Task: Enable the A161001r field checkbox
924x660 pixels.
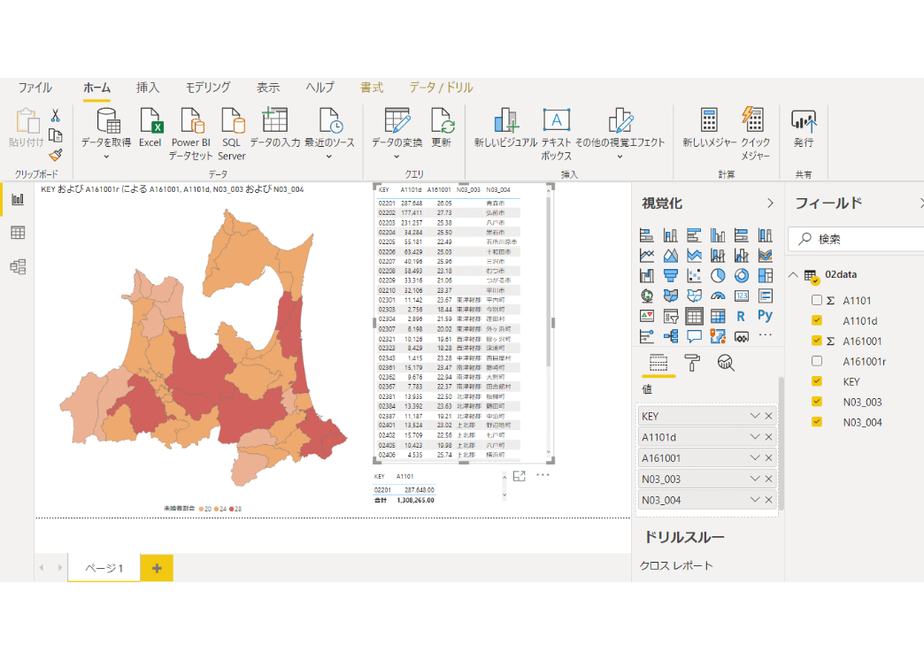Action: pos(817,361)
